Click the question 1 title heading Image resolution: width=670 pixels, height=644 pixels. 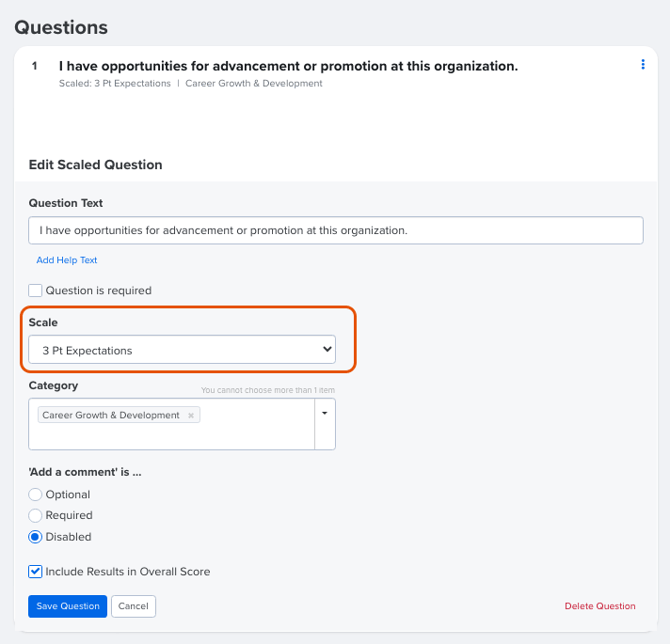[288, 66]
